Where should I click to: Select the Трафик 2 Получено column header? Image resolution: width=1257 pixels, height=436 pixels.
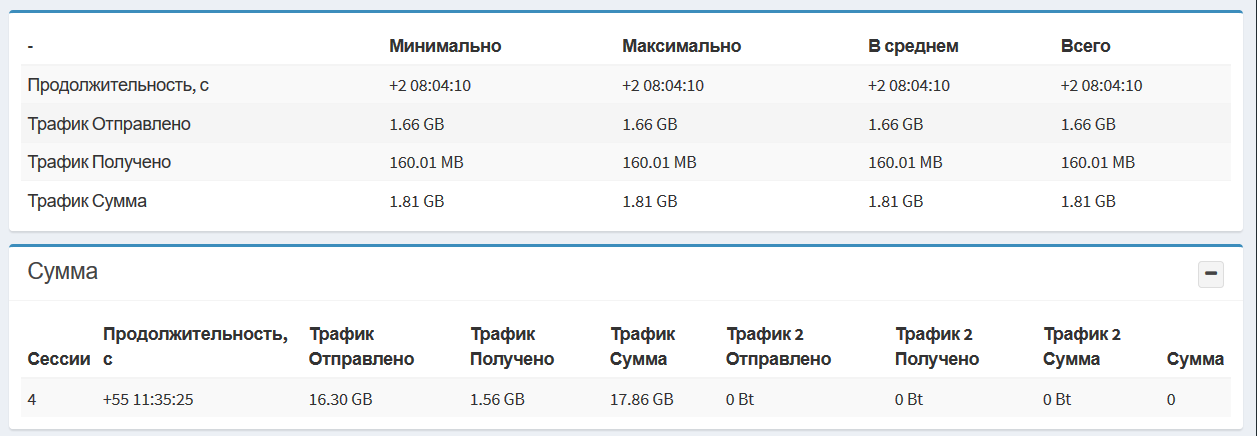click(x=936, y=346)
